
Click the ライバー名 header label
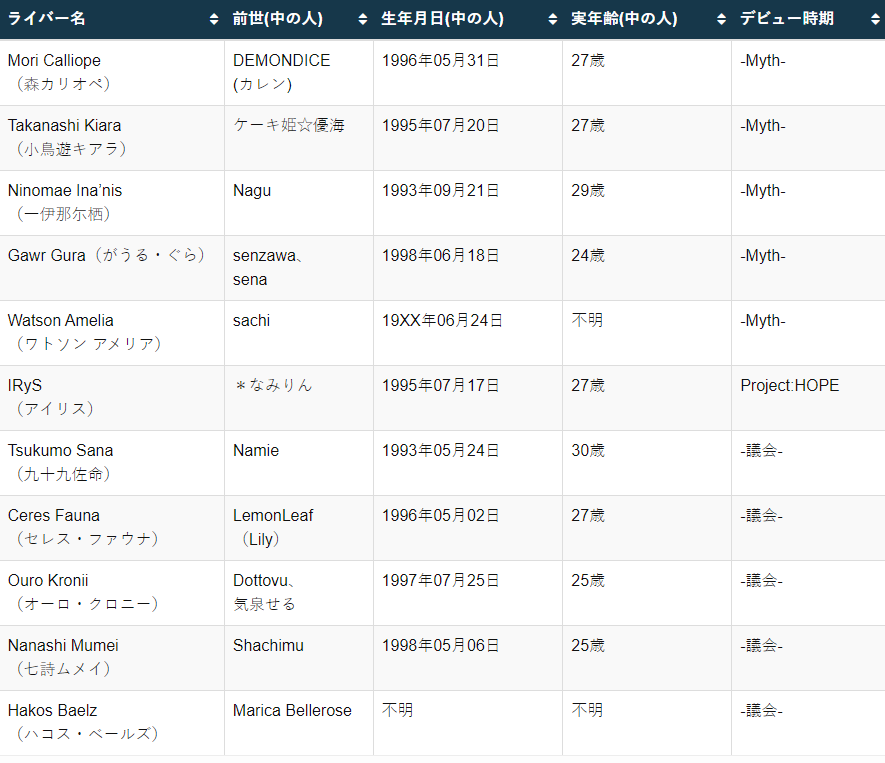(x=47, y=19)
